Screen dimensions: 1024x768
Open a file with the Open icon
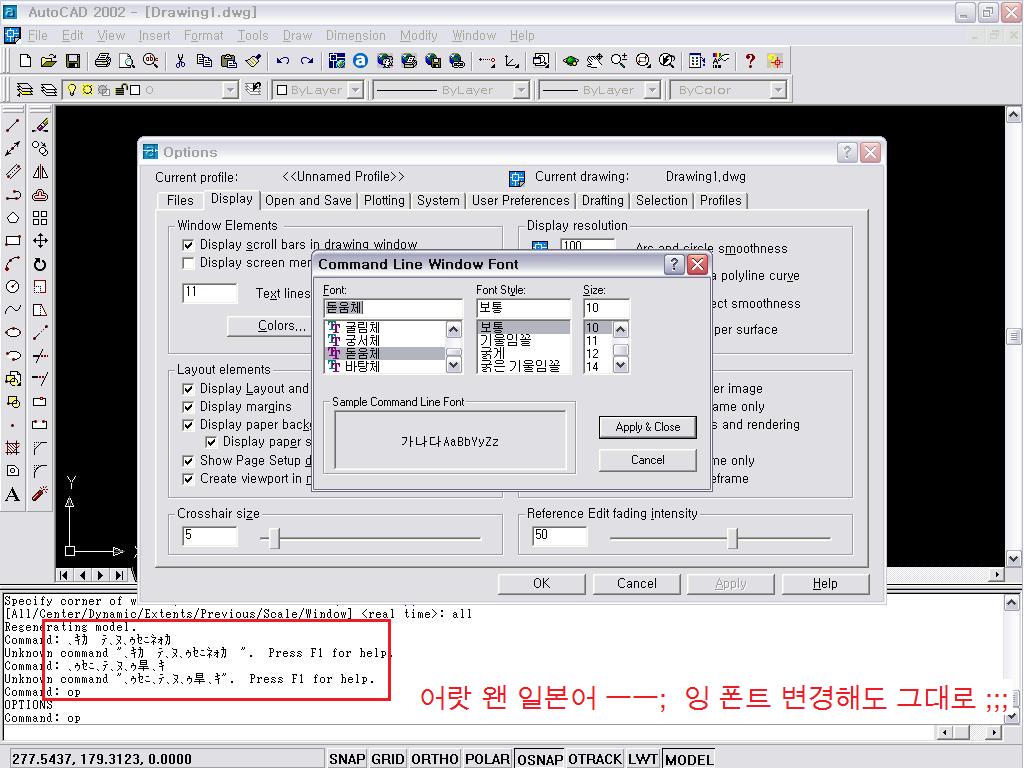(x=48, y=61)
